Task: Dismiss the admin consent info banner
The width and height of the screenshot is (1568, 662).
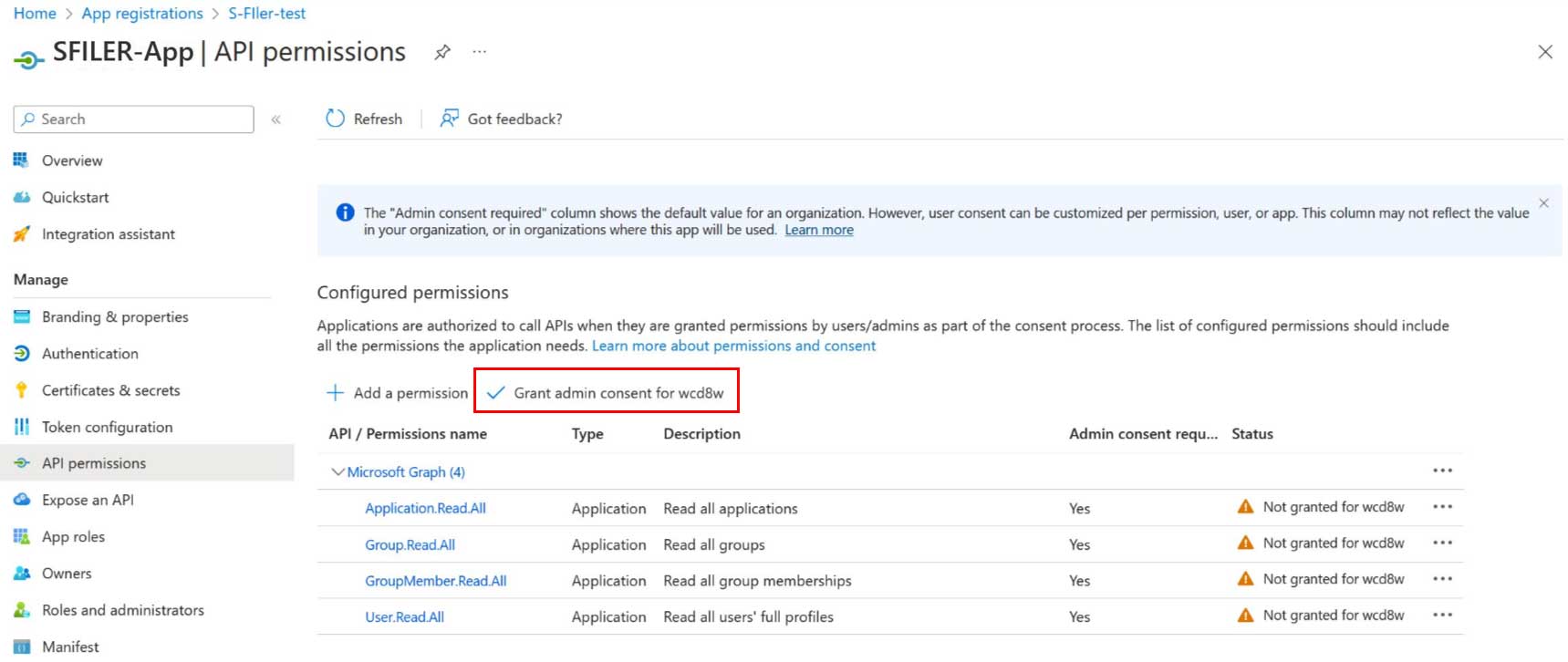Action: pyautogui.click(x=1543, y=203)
